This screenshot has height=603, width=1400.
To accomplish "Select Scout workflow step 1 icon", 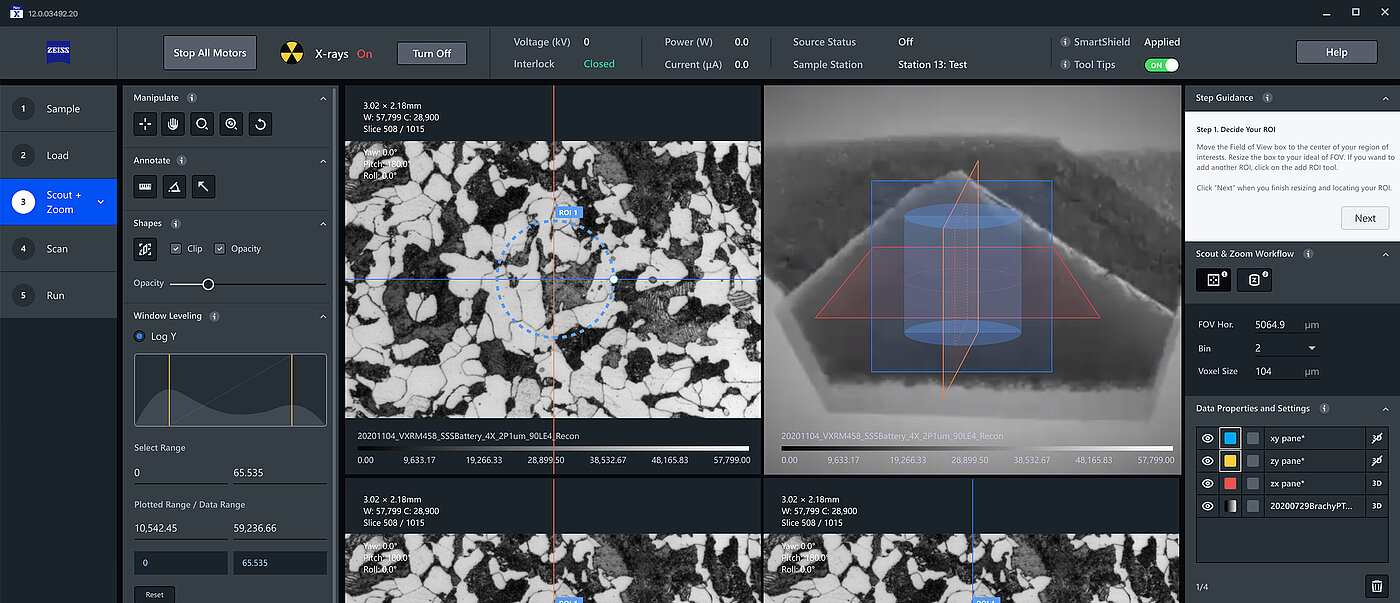I will pyautogui.click(x=1213, y=280).
